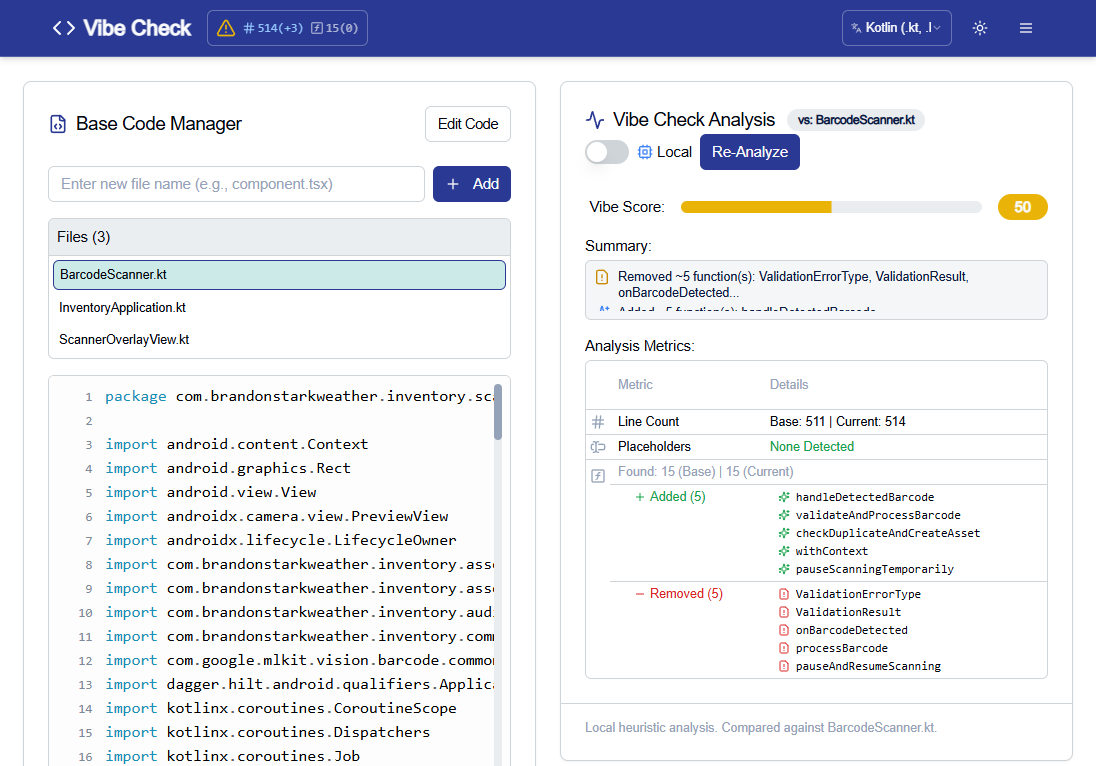Open the hamburger menu icon
Viewport: 1096px width, 766px height.
1025,28
